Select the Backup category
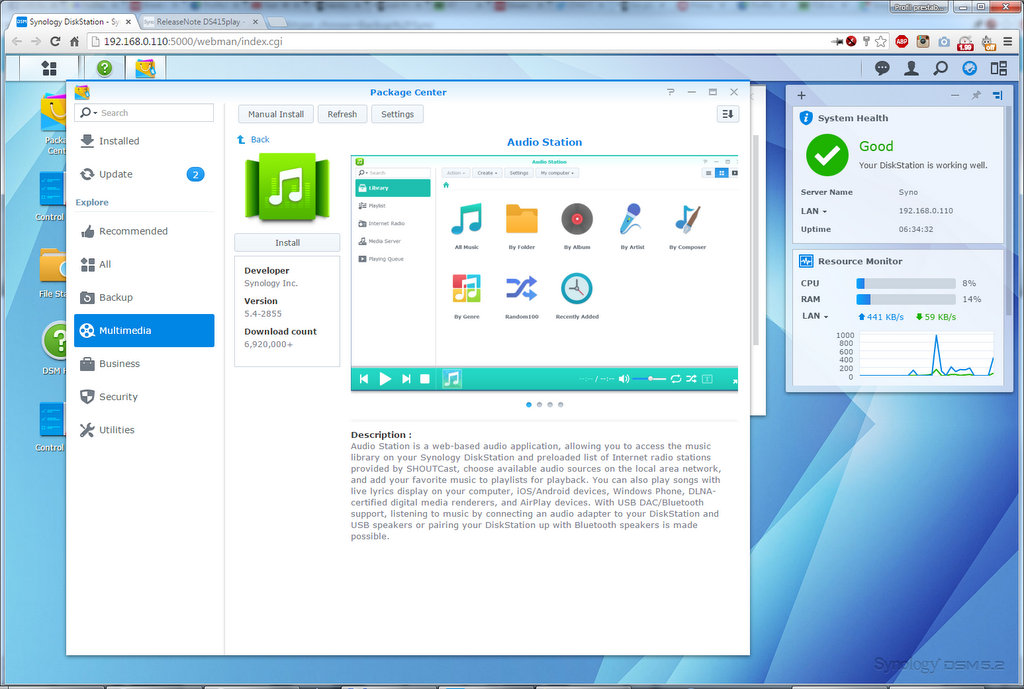Image resolution: width=1024 pixels, height=689 pixels. point(144,298)
